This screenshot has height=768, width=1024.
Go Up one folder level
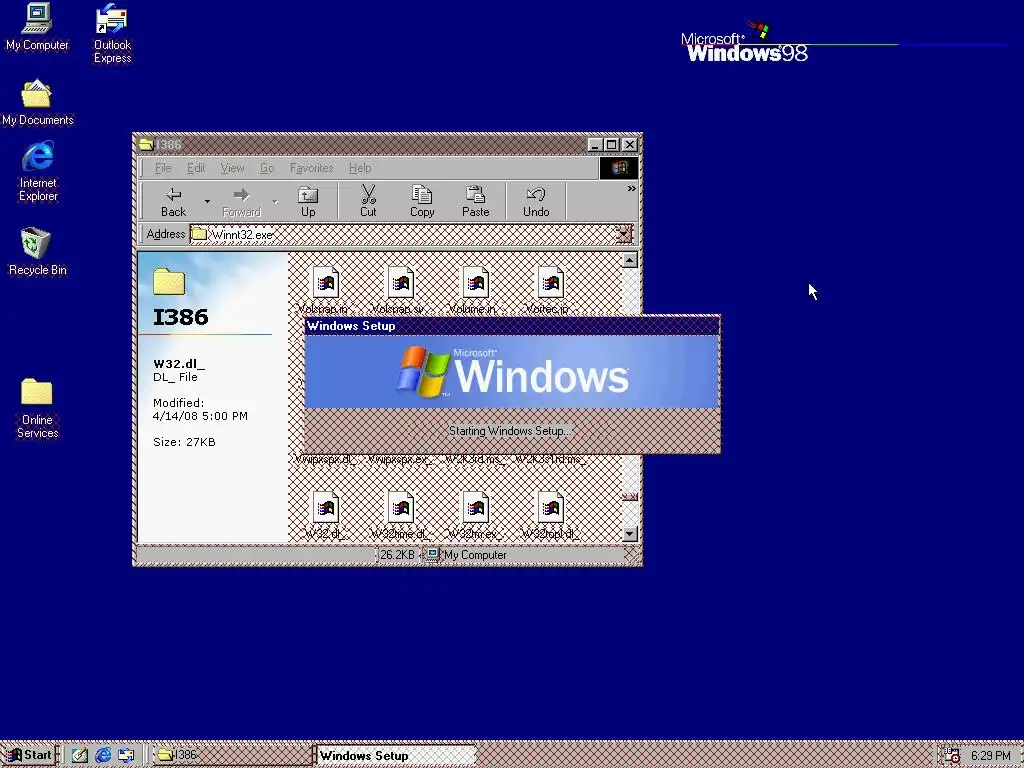coord(308,201)
